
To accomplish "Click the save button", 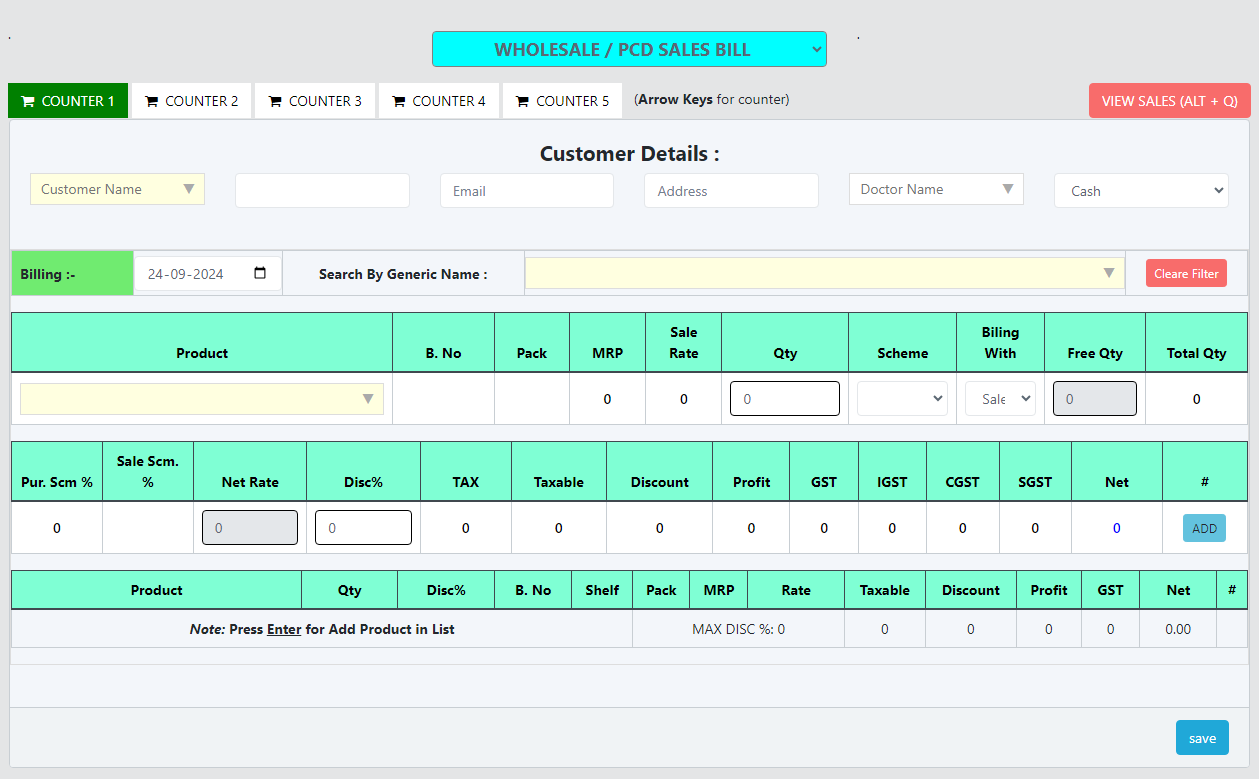I will (1202, 738).
